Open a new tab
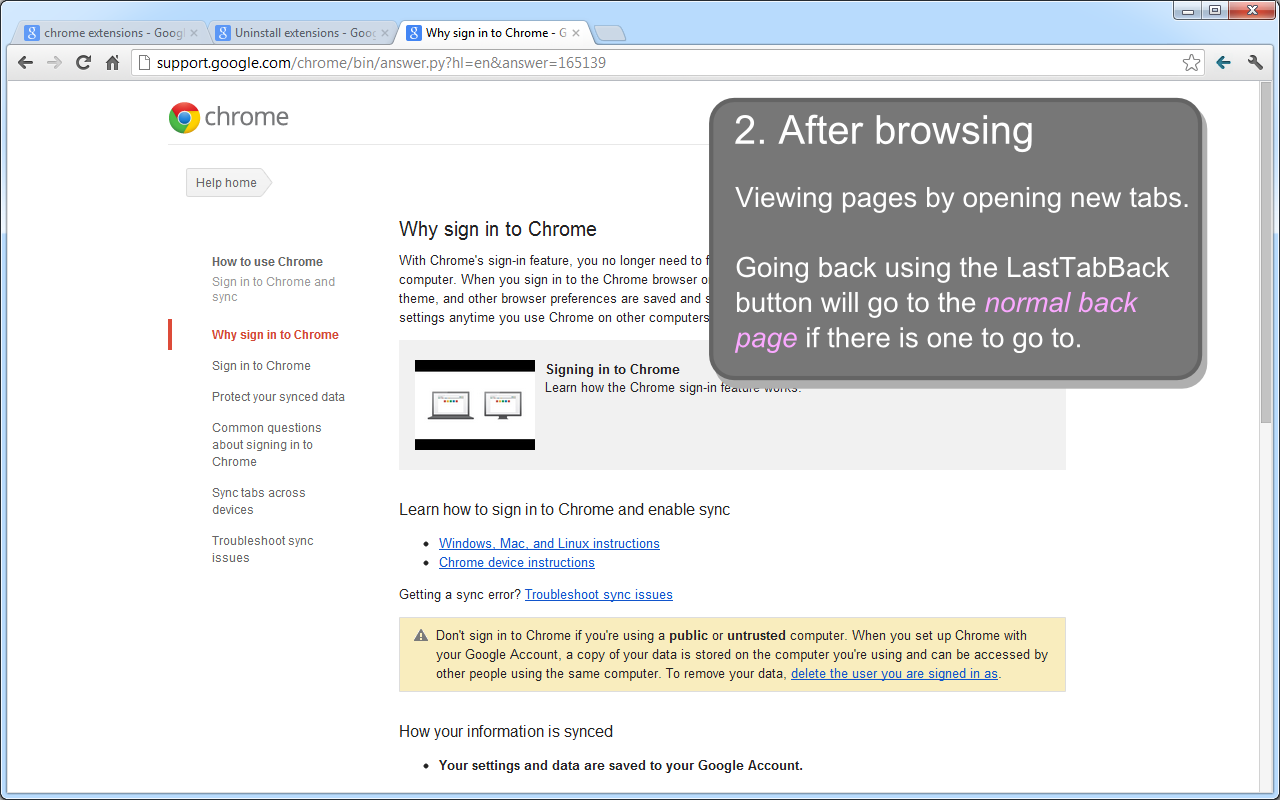The width and height of the screenshot is (1280, 800). pyautogui.click(x=609, y=34)
